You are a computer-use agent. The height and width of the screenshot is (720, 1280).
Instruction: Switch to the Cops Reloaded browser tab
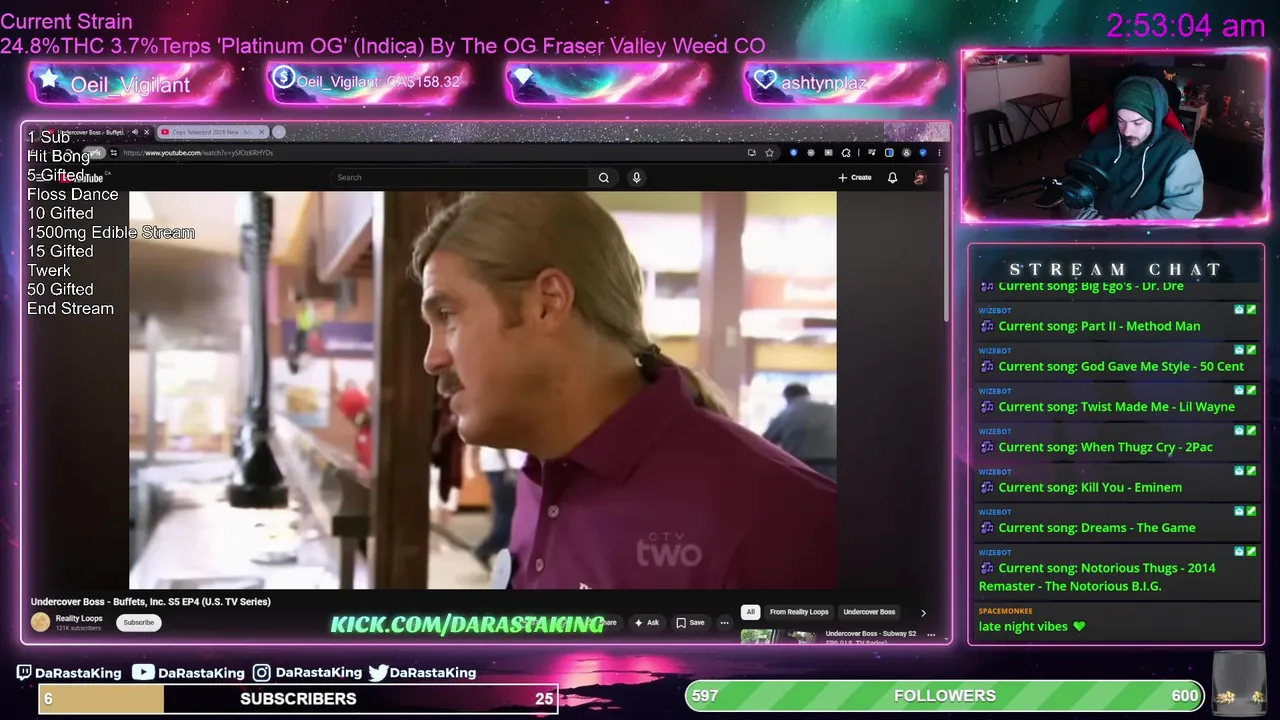pyautogui.click(x=214, y=132)
